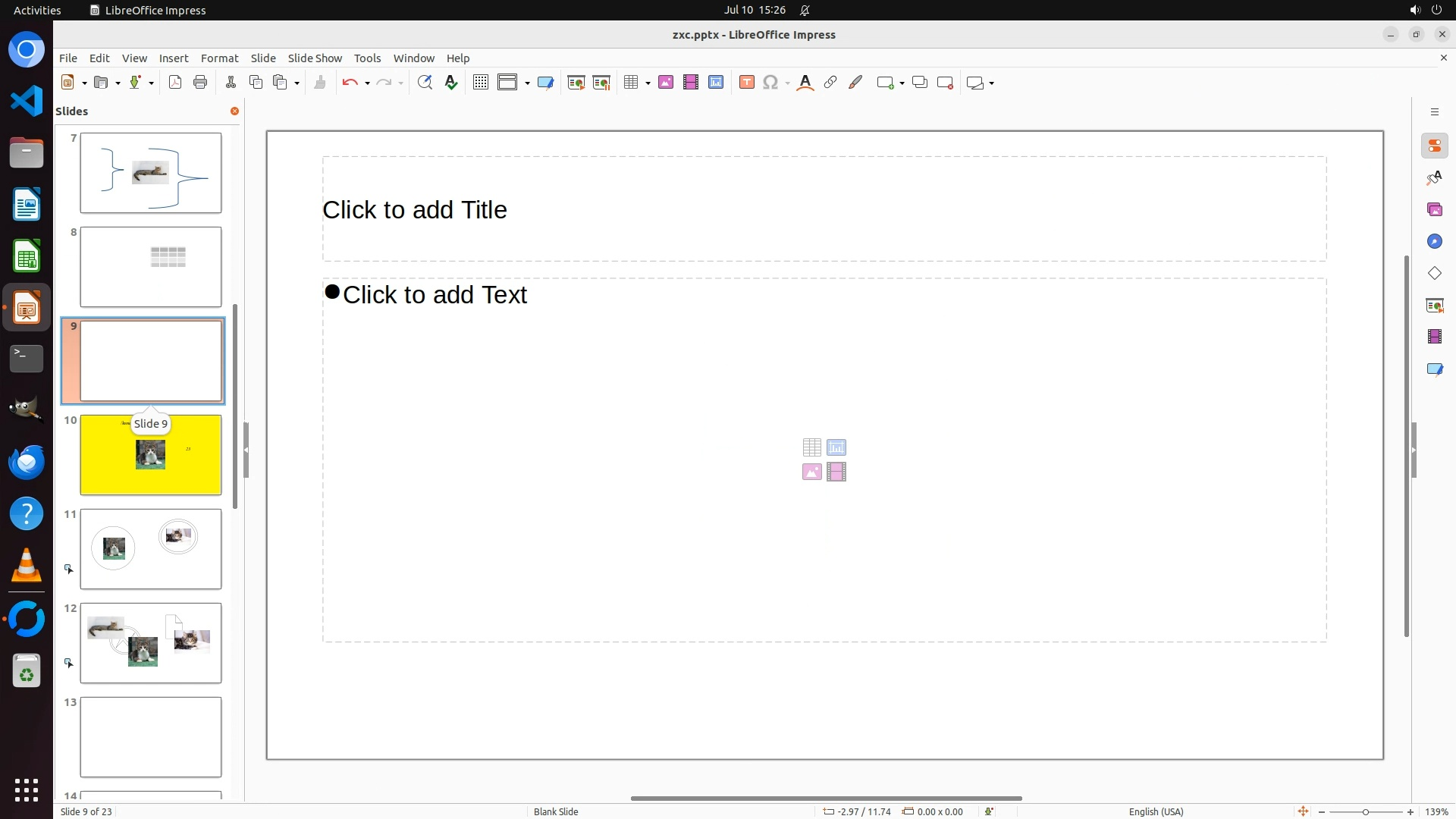Open the Navigator sidebar panel icon

[1434, 241]
